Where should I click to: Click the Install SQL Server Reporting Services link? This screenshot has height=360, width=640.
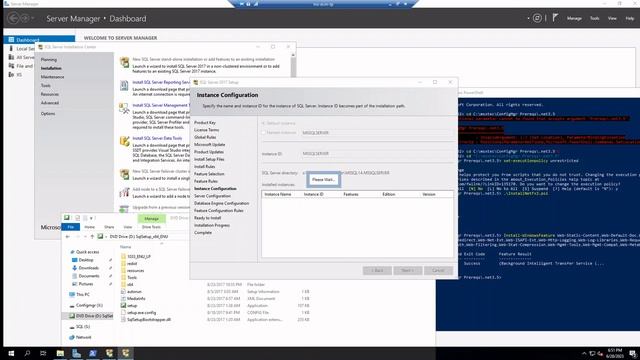(161, 82)
